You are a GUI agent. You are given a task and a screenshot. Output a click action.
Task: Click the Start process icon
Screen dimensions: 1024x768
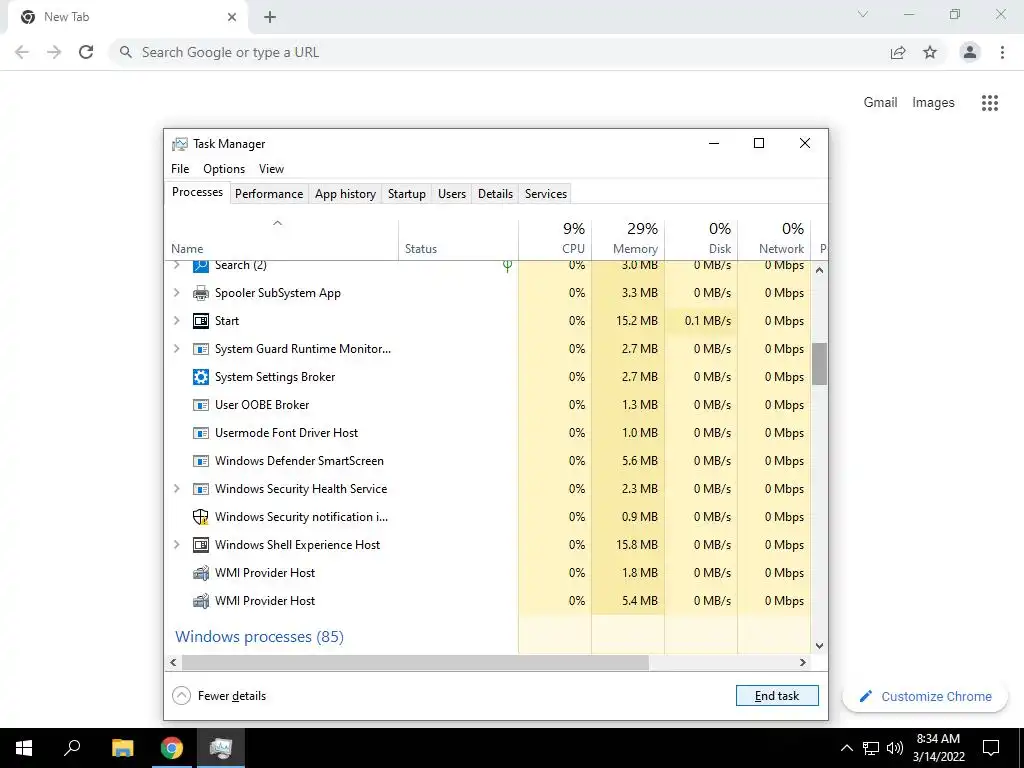[200, 321]
